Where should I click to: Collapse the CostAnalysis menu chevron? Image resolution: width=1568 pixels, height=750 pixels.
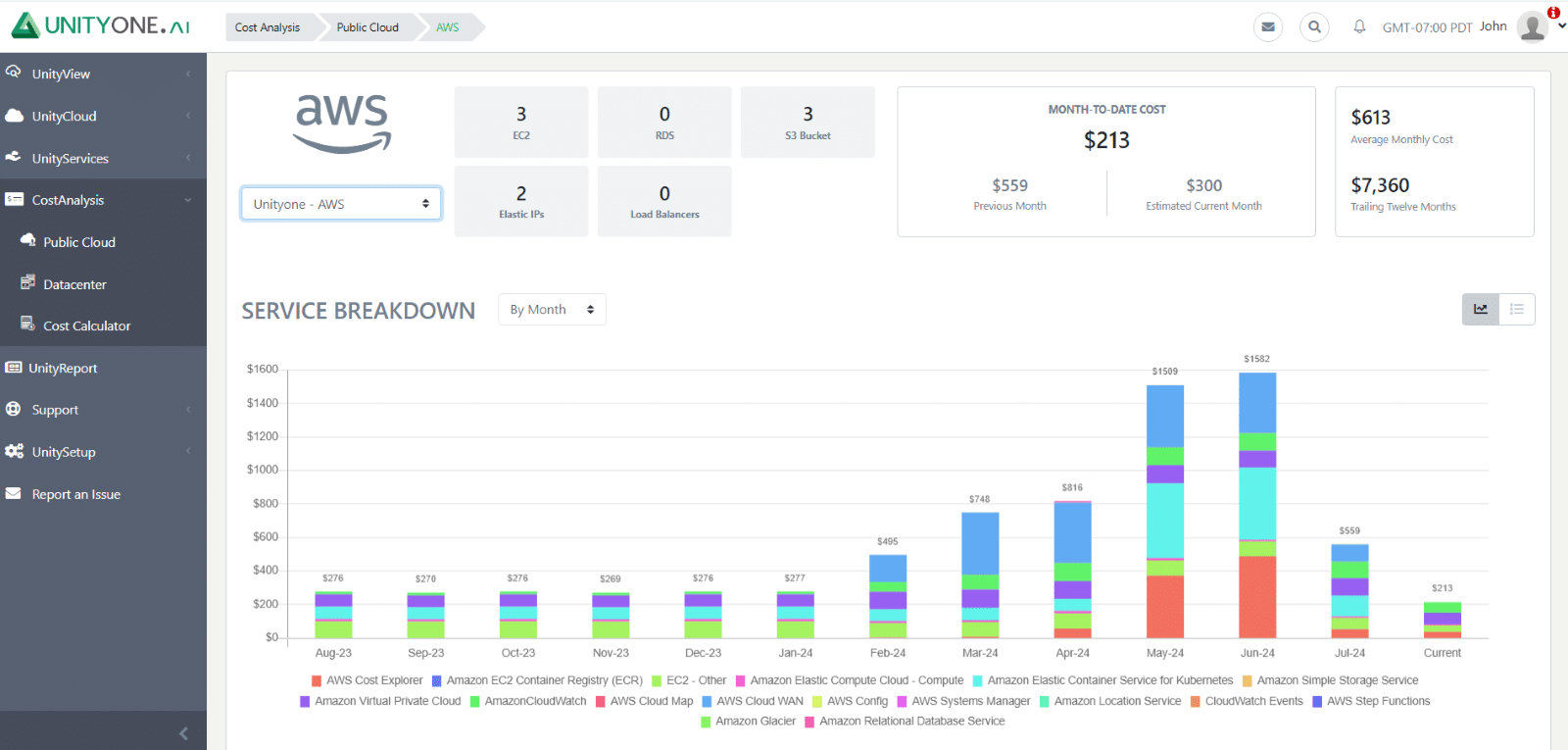point(188,200)
